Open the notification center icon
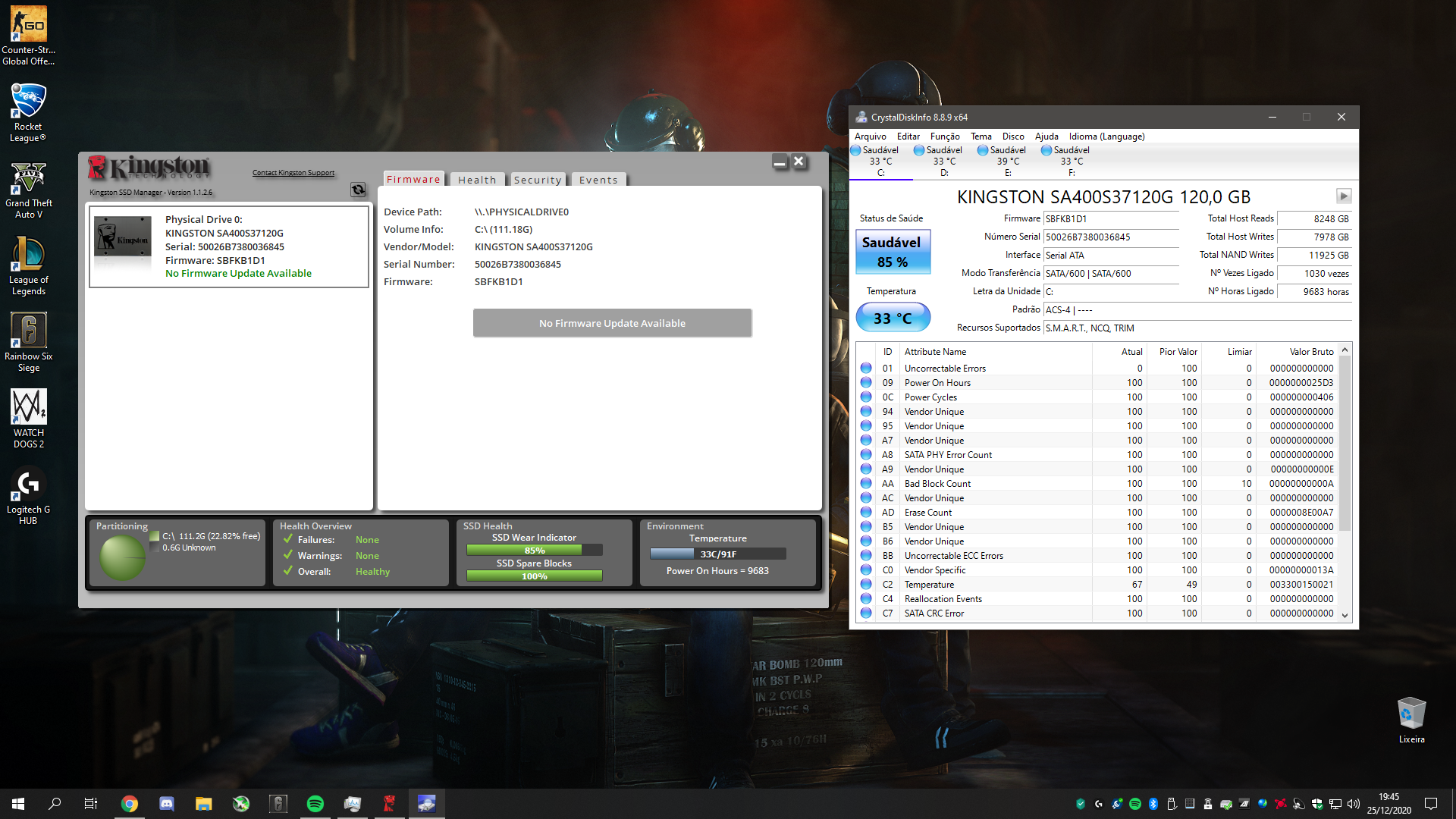The width and height of the screenshot is (1456, 819). click(x=1431, y=804)
